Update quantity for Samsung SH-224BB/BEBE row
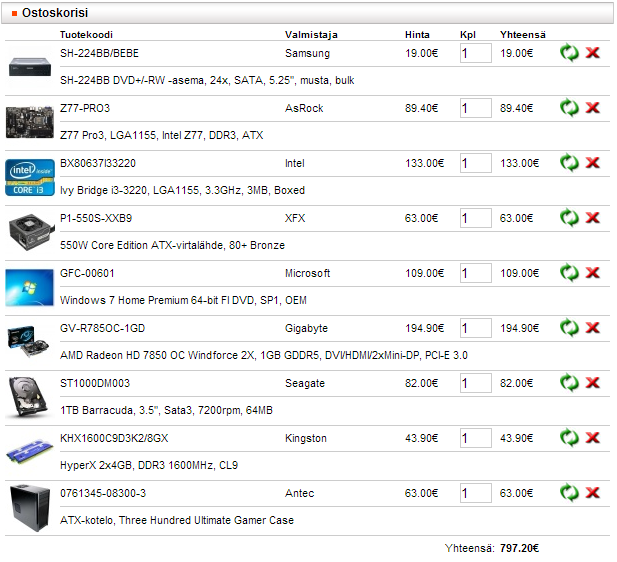This screenshot has height=562, width=617. pyautogui.click(x=569, y=53)
